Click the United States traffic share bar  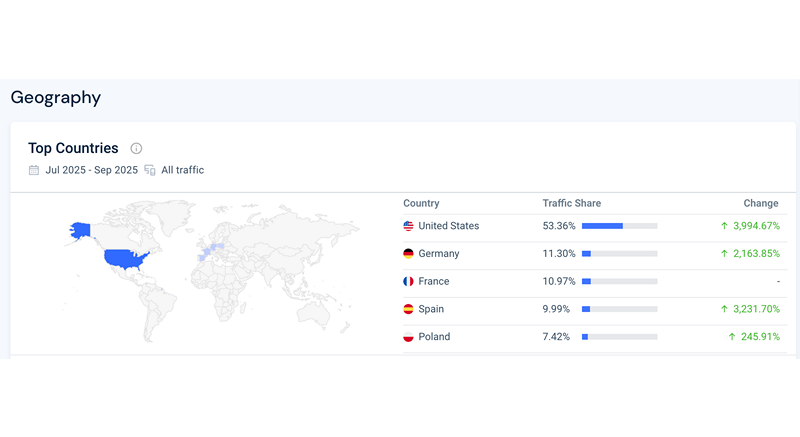(619, 226)
